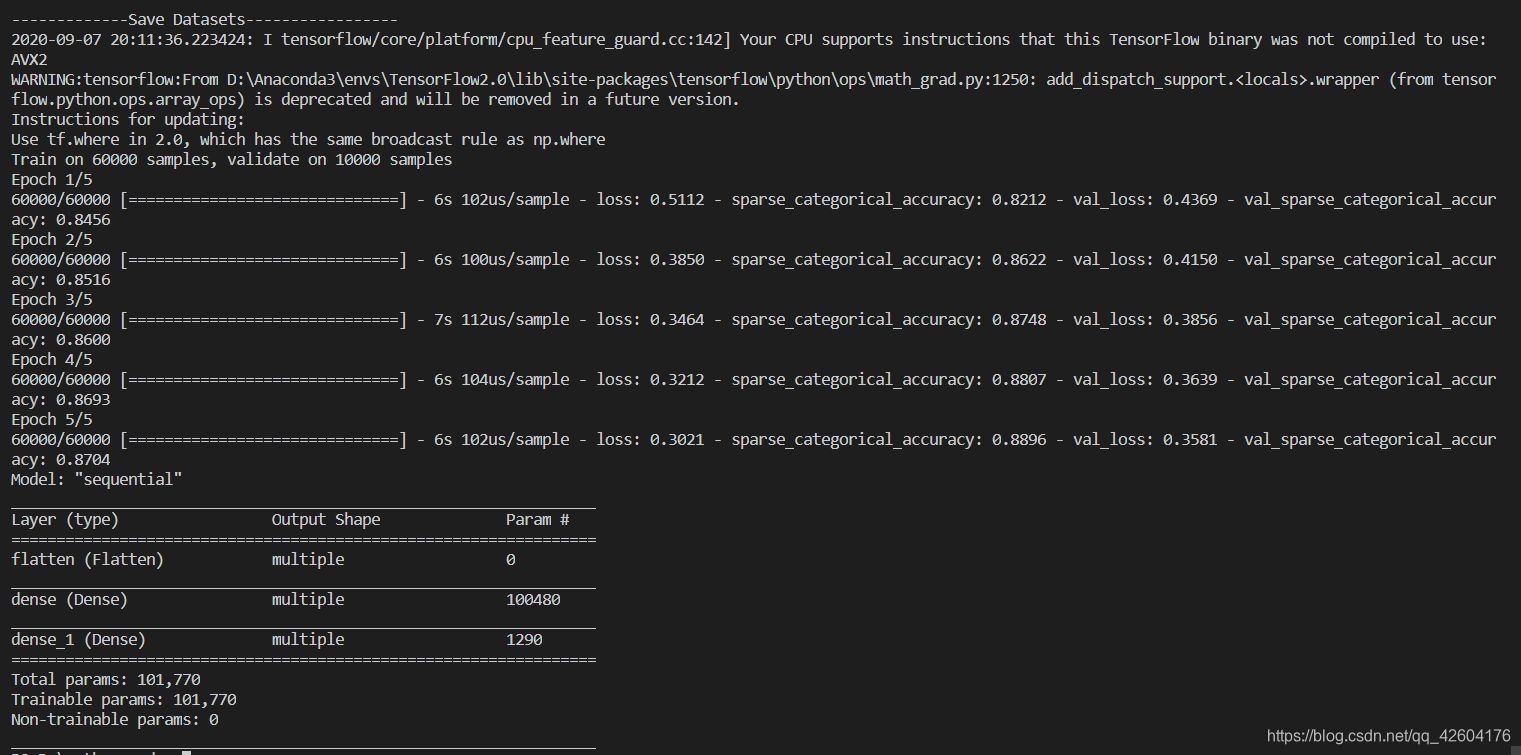Click the 'Trainable params: 101,770' line
The height and width of the screenshot is (755, 1521).
pos(124,700)
